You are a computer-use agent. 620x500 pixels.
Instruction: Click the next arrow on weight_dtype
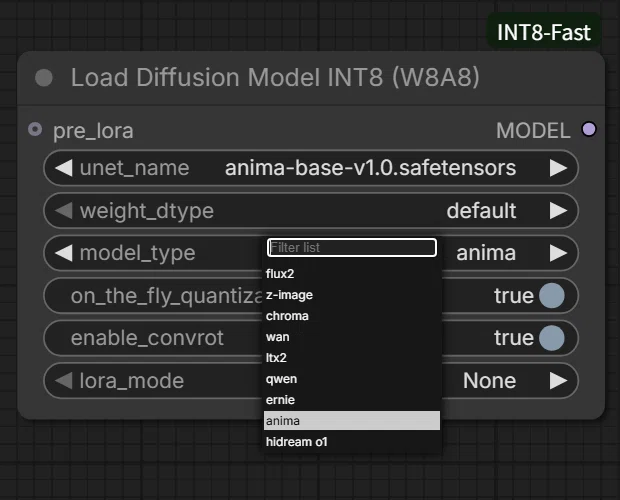pos(558,210)
